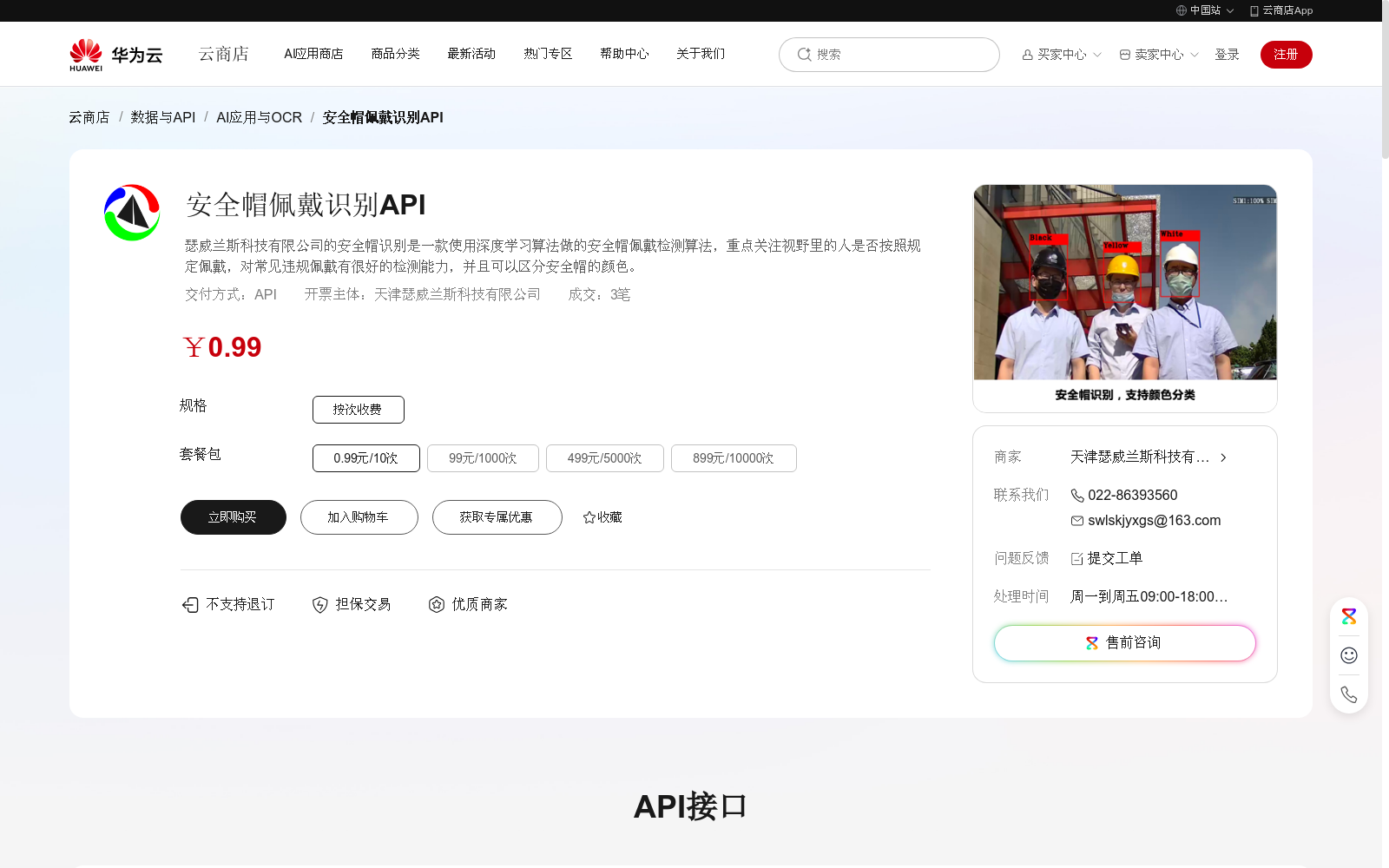Screen dimensions: 1389x868
Task: Select the 499元/5000次 package
Action: click(605, 458)
